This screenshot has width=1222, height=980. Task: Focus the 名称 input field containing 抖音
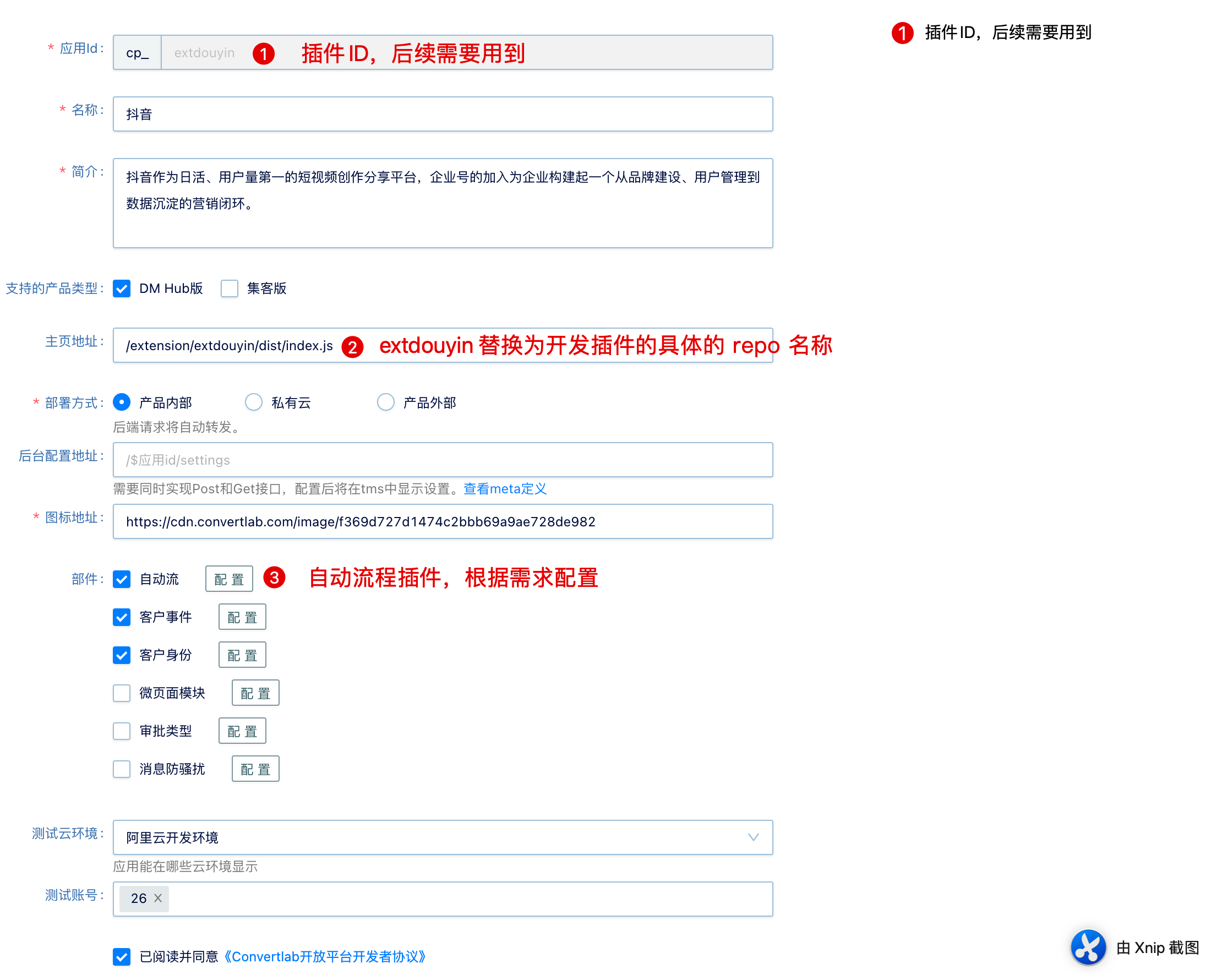tap(443, 114)
